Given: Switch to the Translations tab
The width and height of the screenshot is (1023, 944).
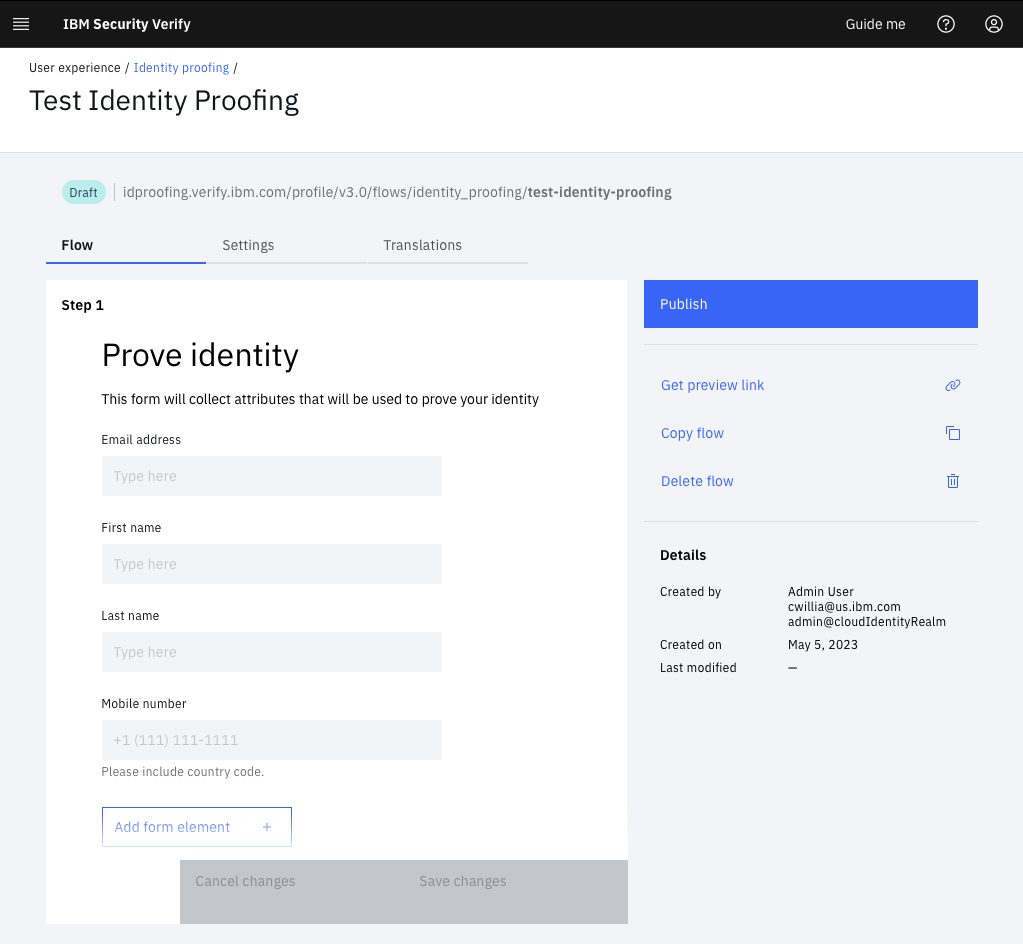Looking at the screenshot, I should [422, 245].
